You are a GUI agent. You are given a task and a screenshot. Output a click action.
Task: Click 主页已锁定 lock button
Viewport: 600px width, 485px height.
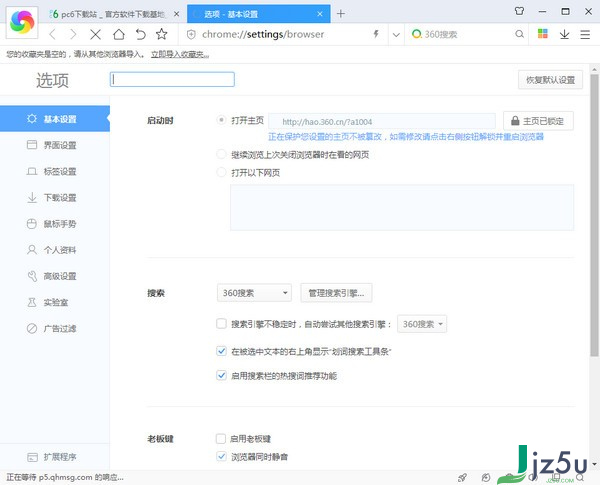click(538, 121)
